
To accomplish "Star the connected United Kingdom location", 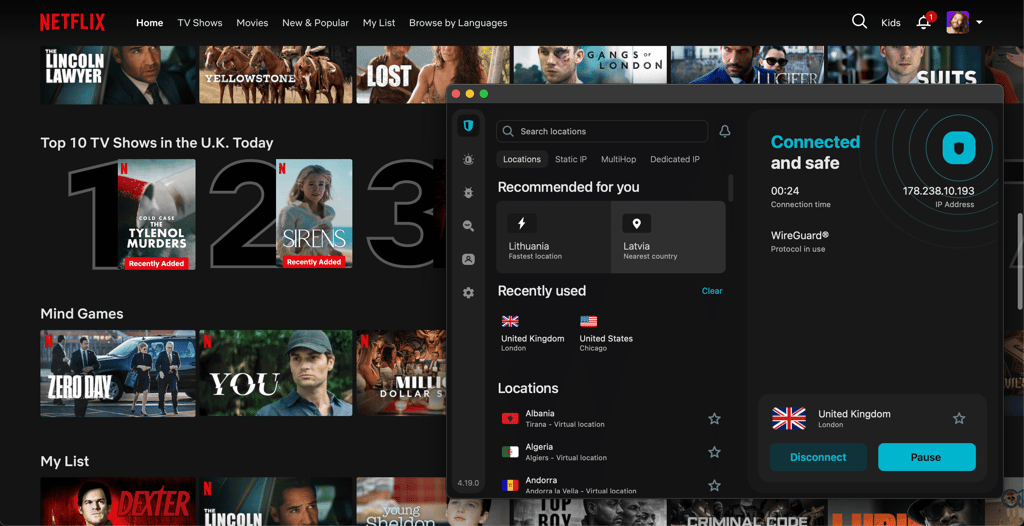I will (x=959, y=418).
